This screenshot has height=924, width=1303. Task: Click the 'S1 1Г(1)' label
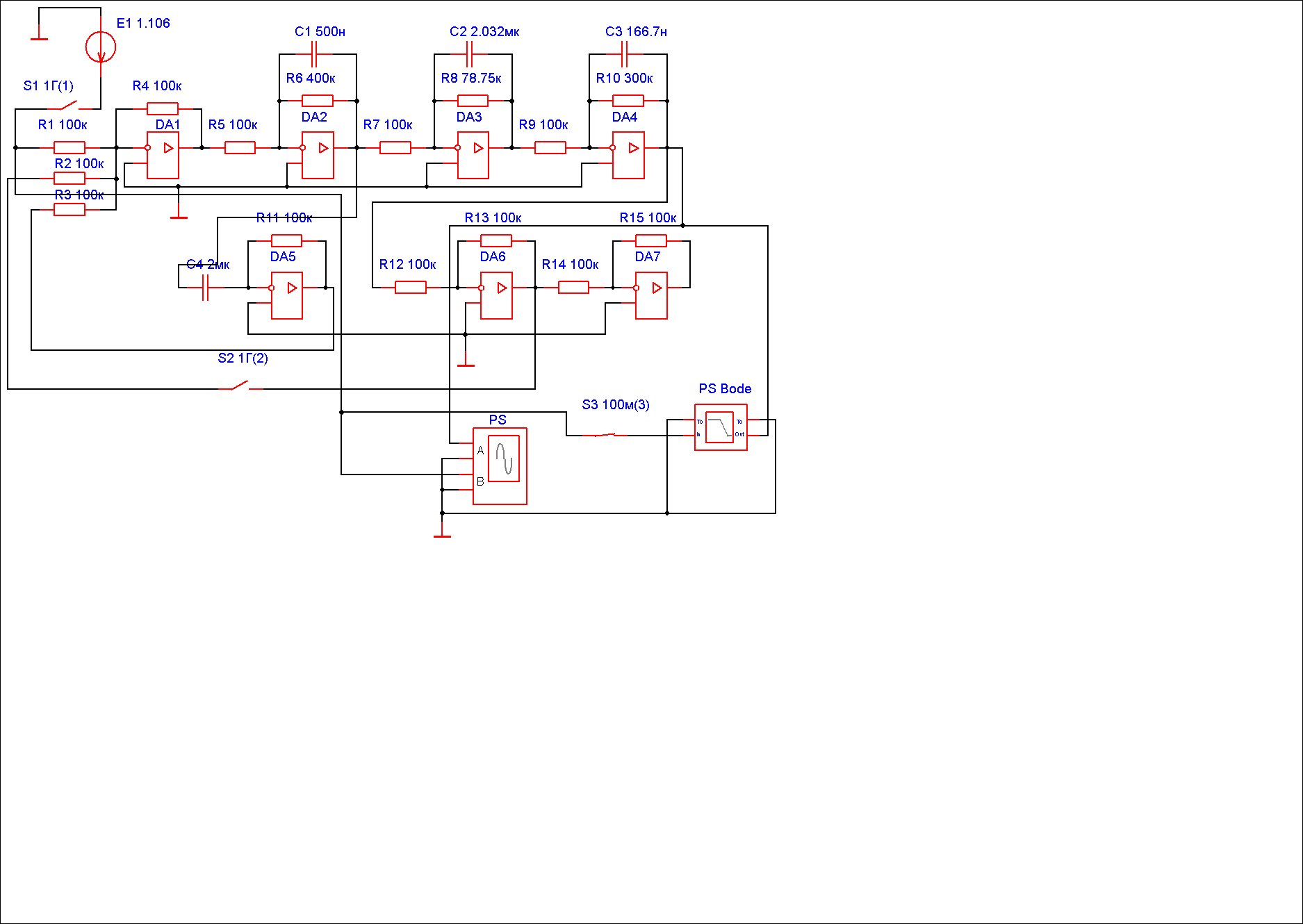pos(49,85)
